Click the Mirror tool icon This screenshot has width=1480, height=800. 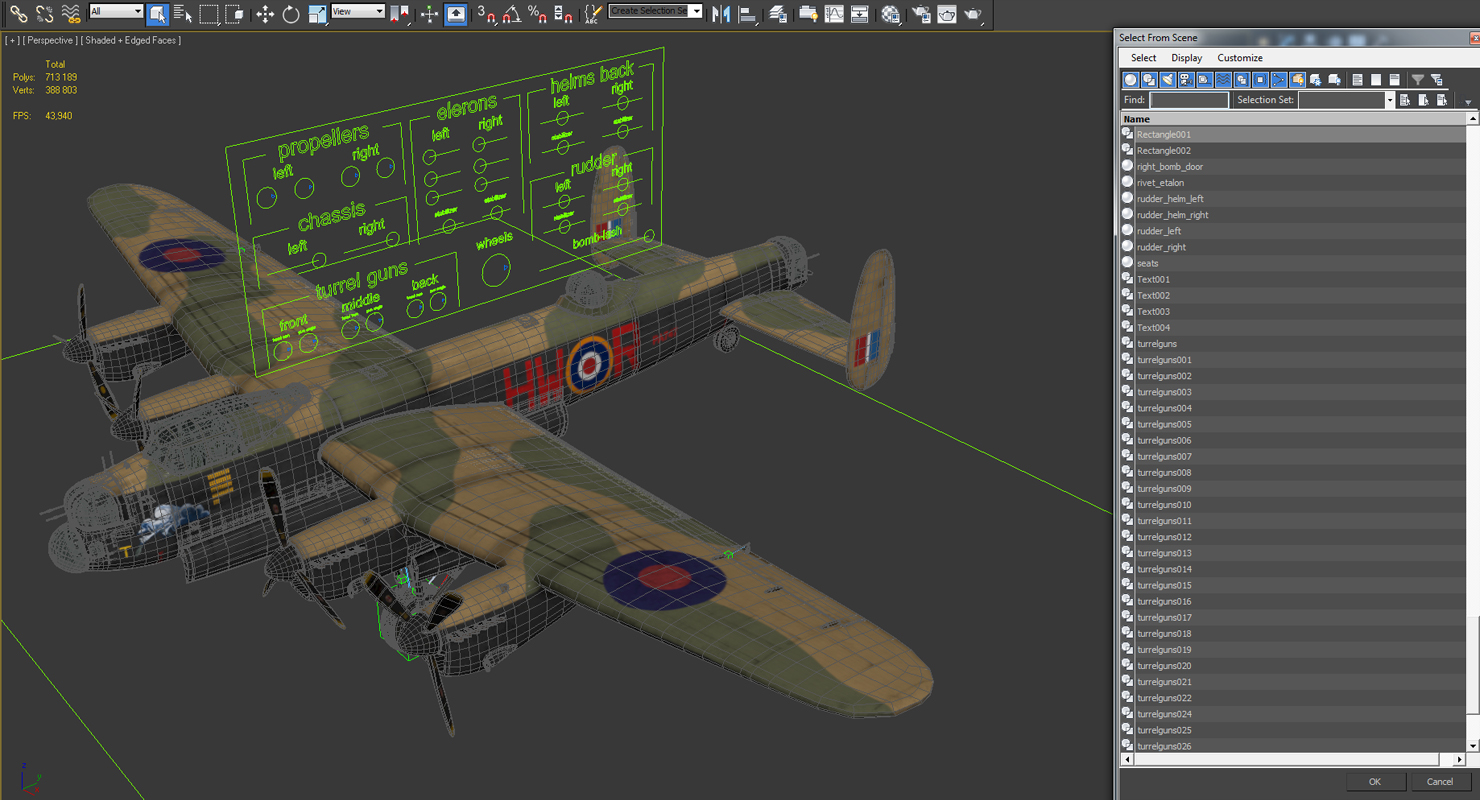tap(721, 14)
